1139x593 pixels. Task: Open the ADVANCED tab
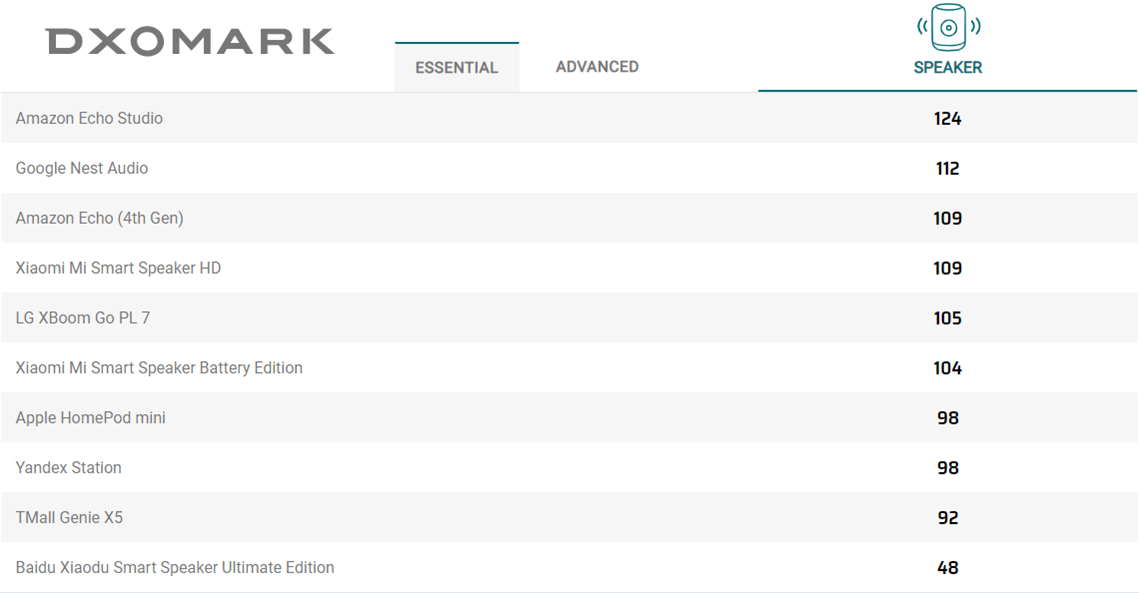[x=597, y=67]
